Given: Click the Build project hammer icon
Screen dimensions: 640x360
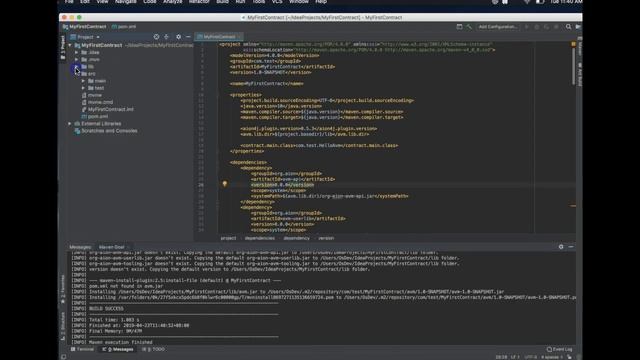Looking at the screenshot, I should 469,27.
